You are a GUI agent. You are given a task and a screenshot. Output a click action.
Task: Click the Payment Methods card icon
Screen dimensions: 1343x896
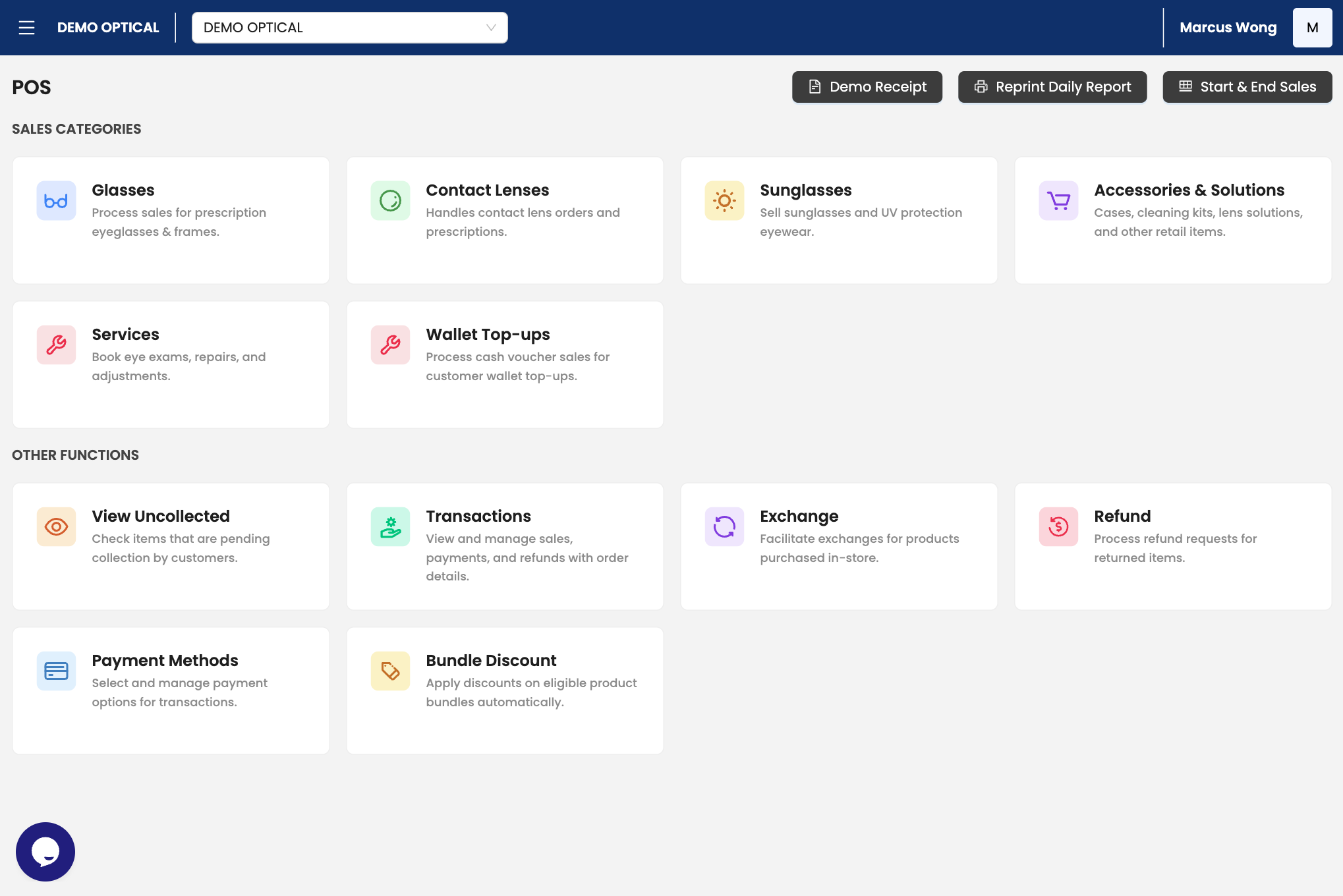(56, 671)
